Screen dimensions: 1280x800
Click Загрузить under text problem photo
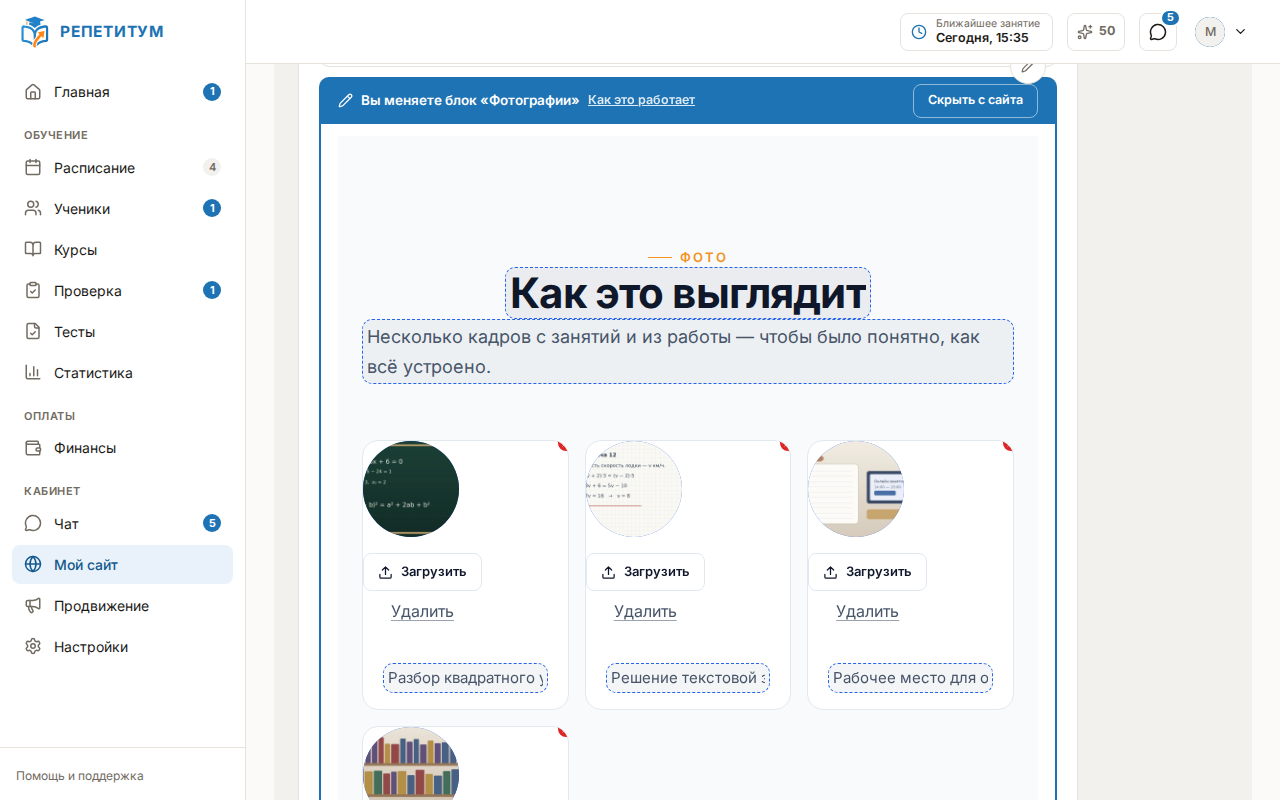tap(645, 572)
